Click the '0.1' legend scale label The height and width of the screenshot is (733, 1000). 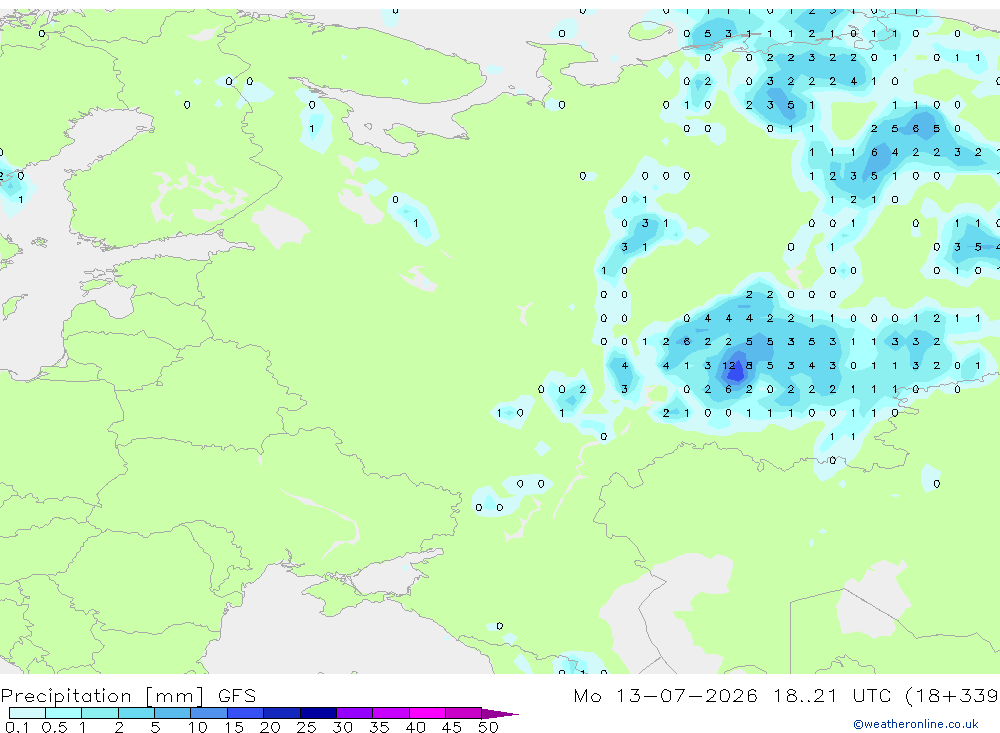(x=17, y=727)
